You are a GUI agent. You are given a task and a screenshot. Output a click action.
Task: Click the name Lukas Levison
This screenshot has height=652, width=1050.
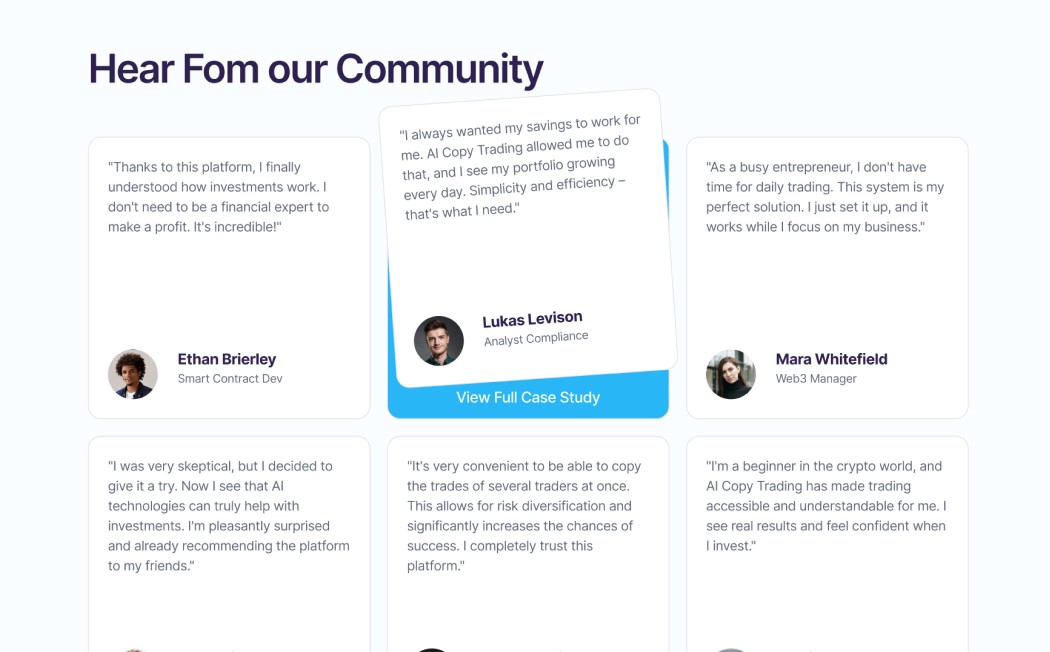(x=531, y=317)
